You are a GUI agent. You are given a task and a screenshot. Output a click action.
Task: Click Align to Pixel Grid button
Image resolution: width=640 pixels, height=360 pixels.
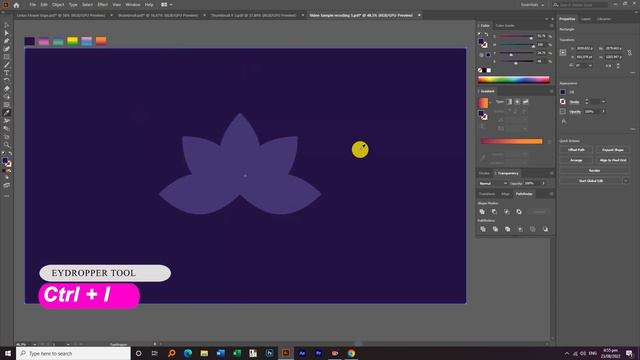(613, 160)
